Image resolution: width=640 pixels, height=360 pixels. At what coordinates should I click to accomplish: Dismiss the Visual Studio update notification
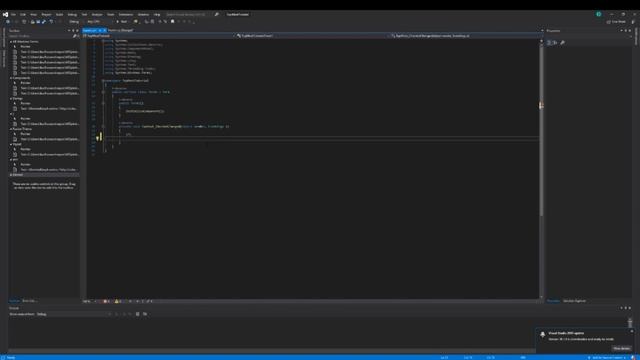click(x=632, y=331)
